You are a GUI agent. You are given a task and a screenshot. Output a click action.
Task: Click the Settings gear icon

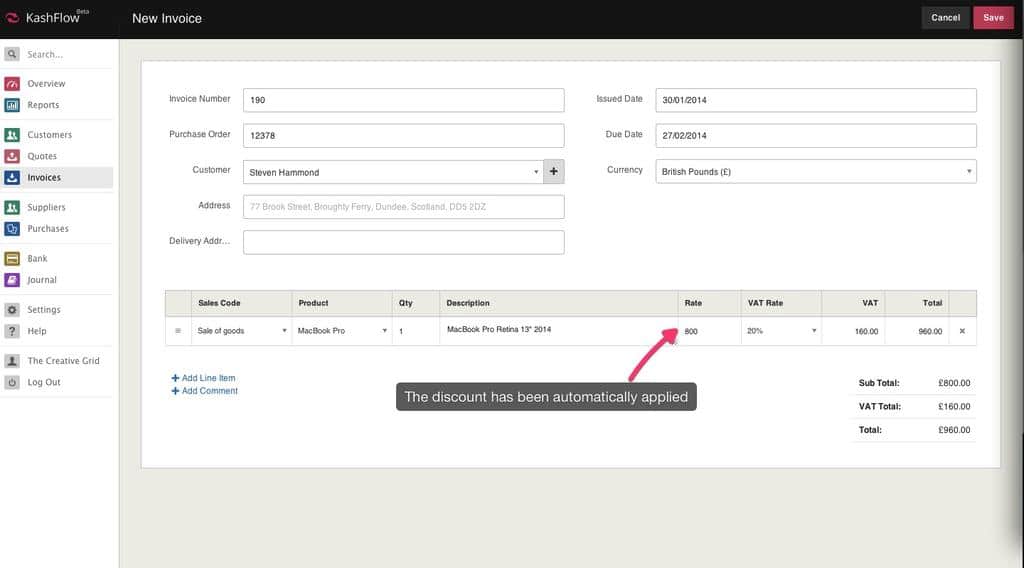click(12, 310)
